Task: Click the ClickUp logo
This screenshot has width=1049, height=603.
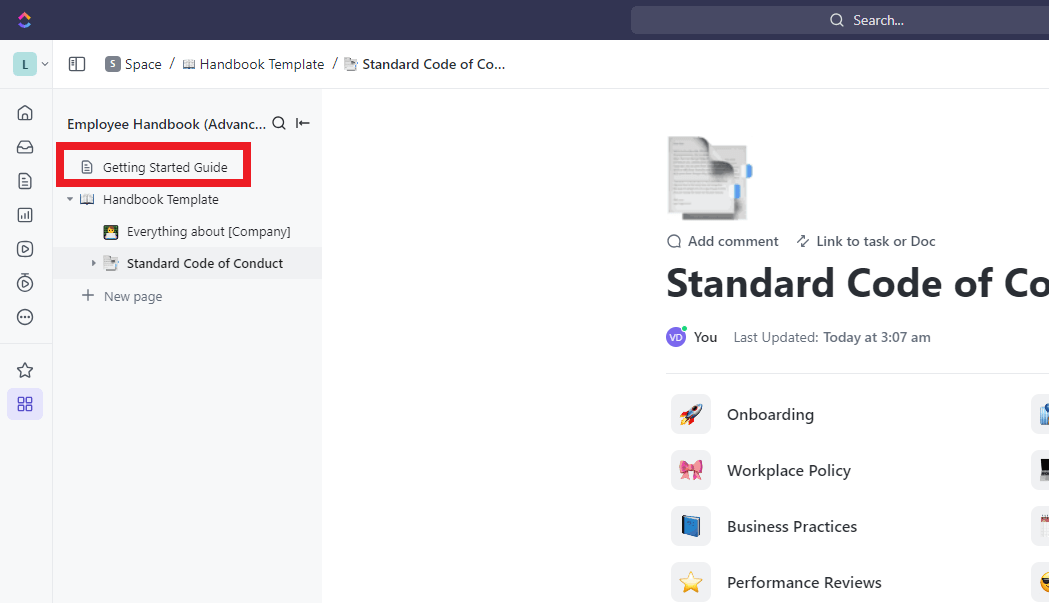Action: (25, 20)
